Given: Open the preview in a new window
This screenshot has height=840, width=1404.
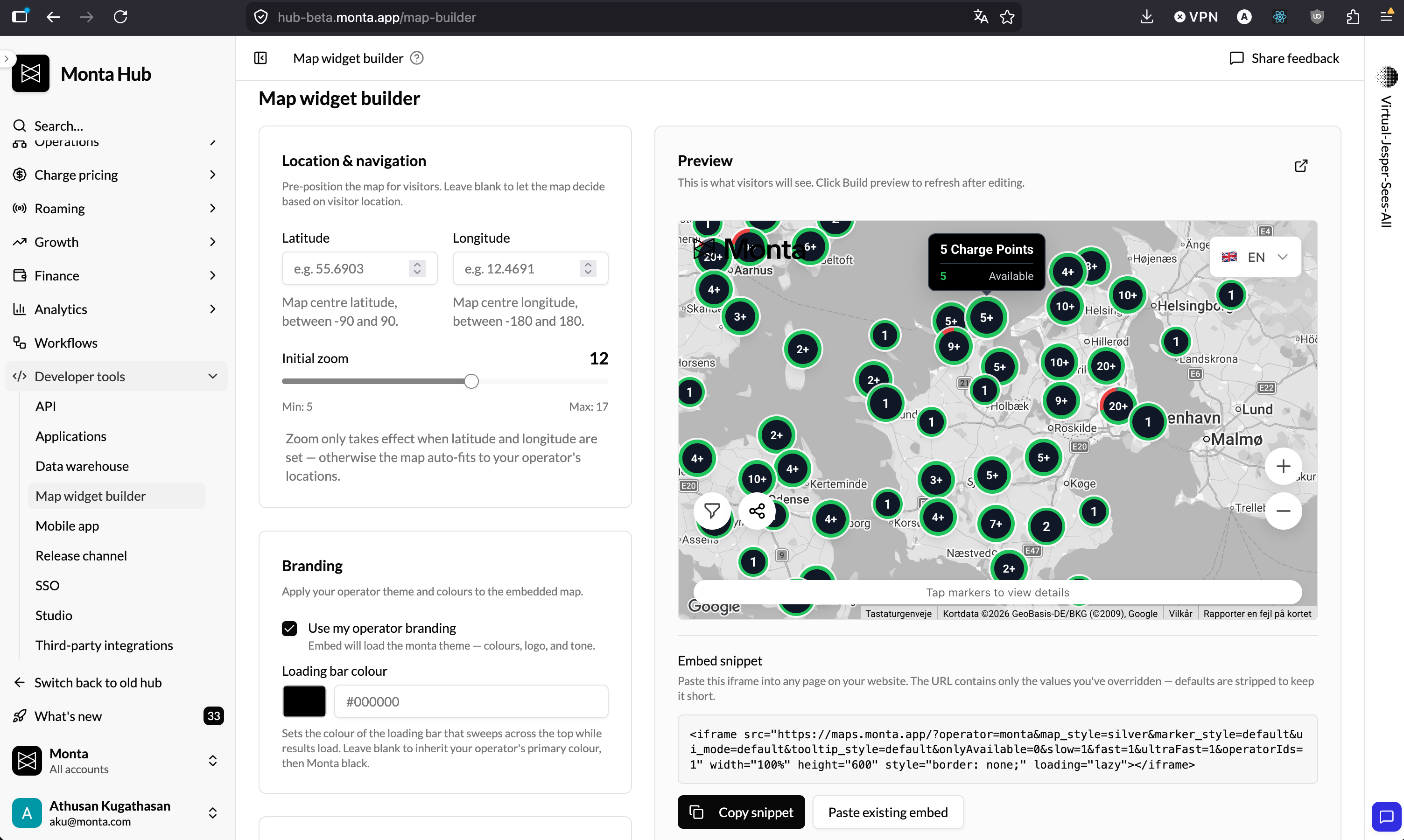Looking at the screenshot, I should pyautogui.click(x=1301, y=165).
